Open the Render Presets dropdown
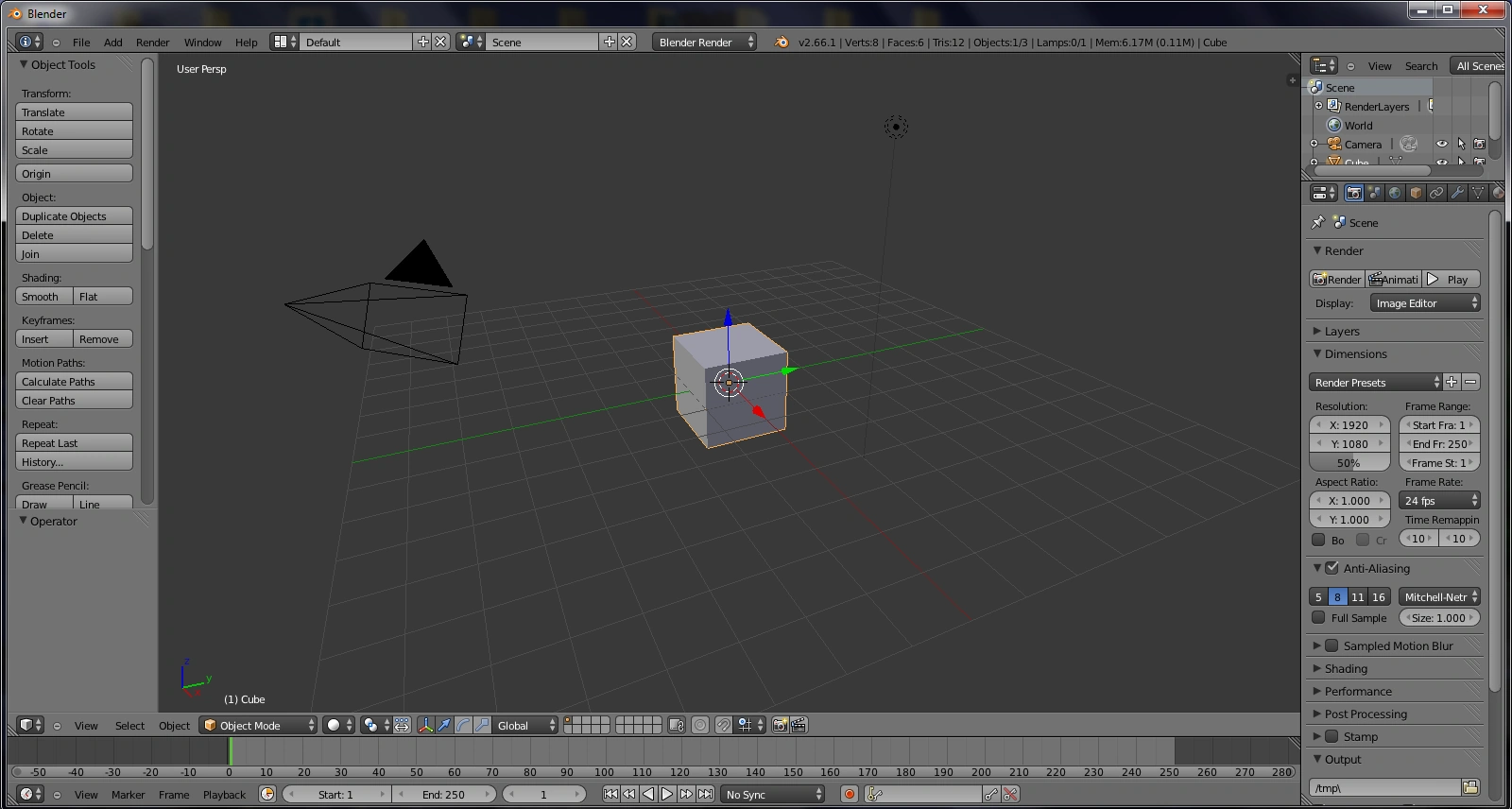 (1375, 382)
